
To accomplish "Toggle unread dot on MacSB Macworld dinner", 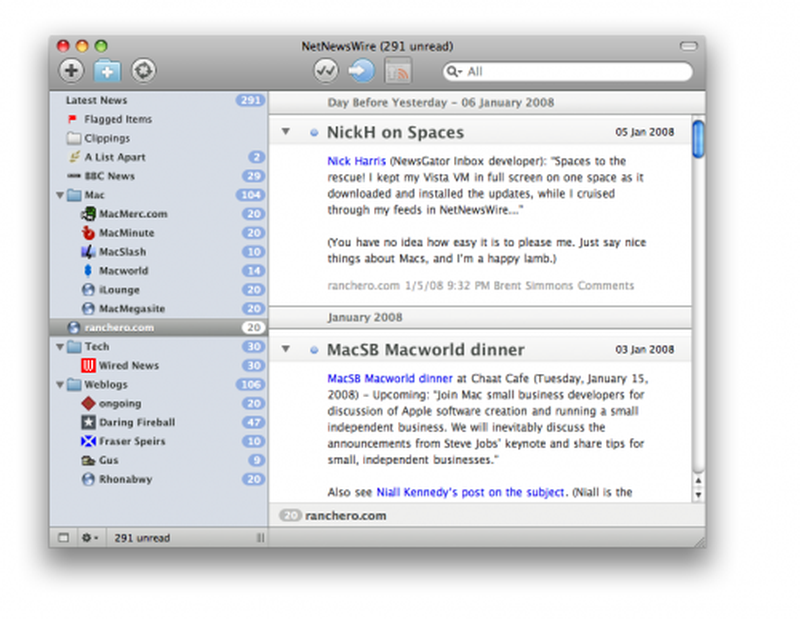I will click(x=314, y=350).
